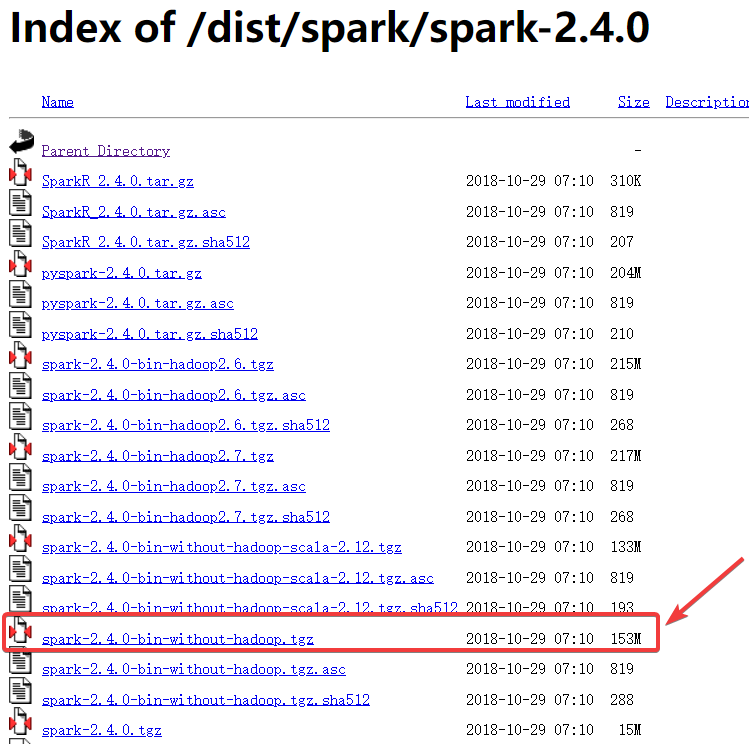Screen dimensions: 749x744
Task: Click archive icon beside spark-2.4.0-bin-hadoop2.6.tgz
Action: [x=20, y=355]
